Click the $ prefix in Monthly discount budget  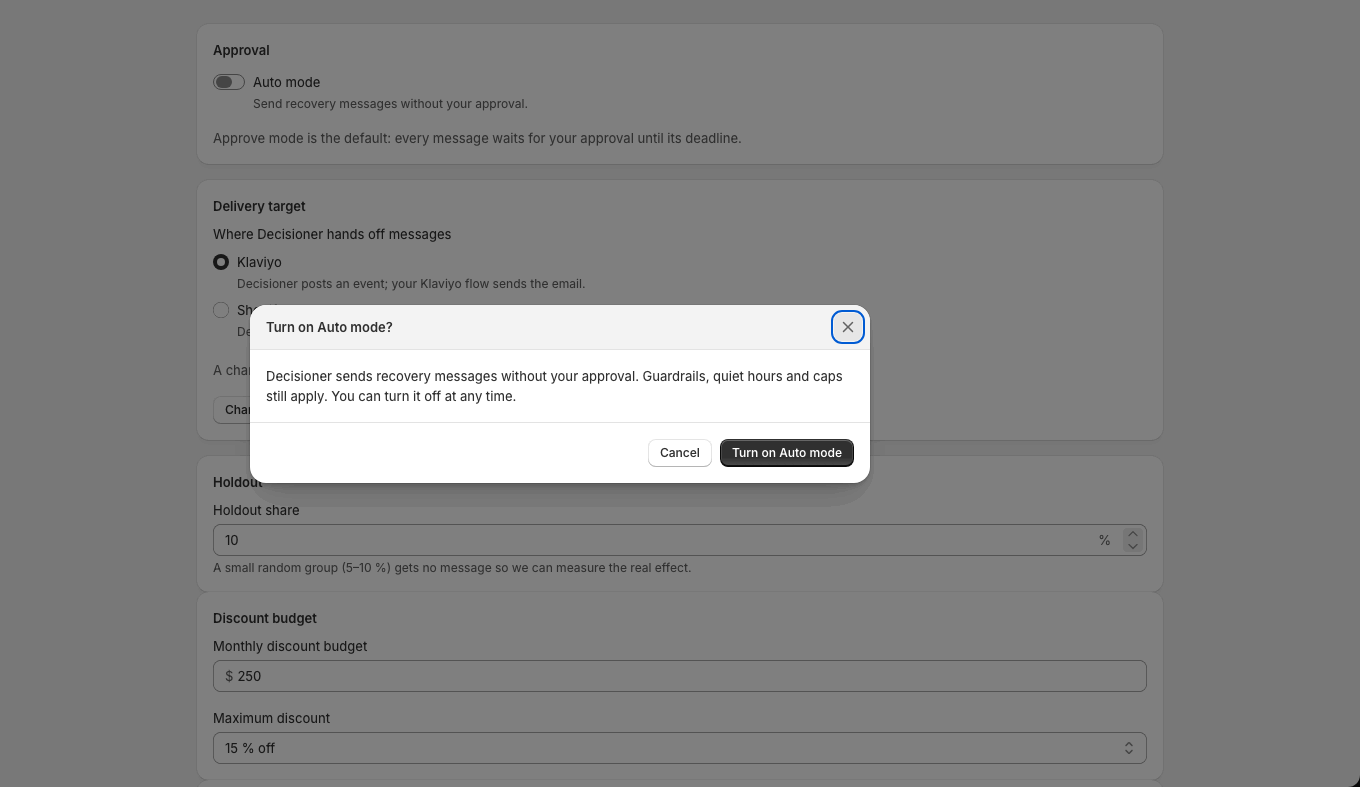coord(229,676)
